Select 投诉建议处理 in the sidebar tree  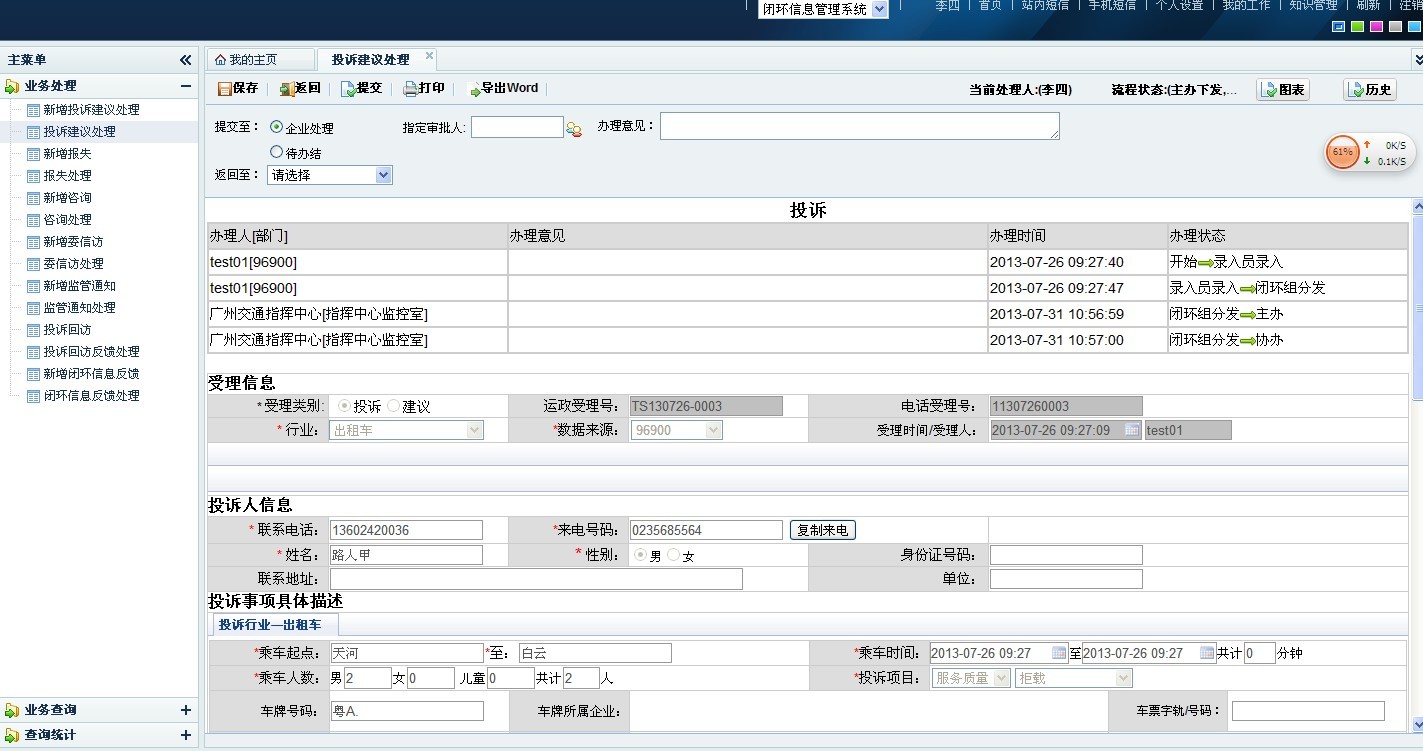(79, 132)
